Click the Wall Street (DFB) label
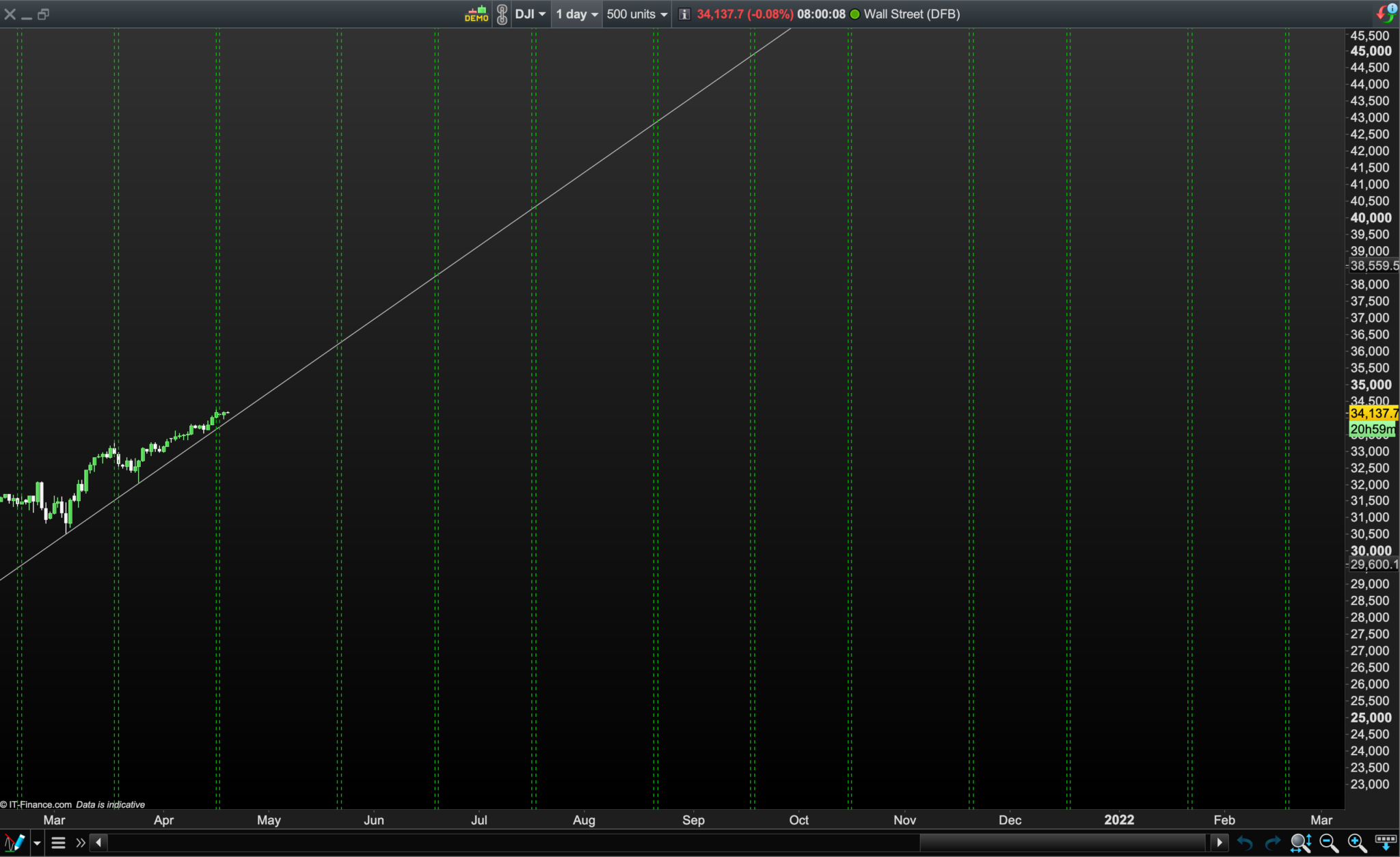The width and height of the screenshot is (1400, 857). coord(911,14)
